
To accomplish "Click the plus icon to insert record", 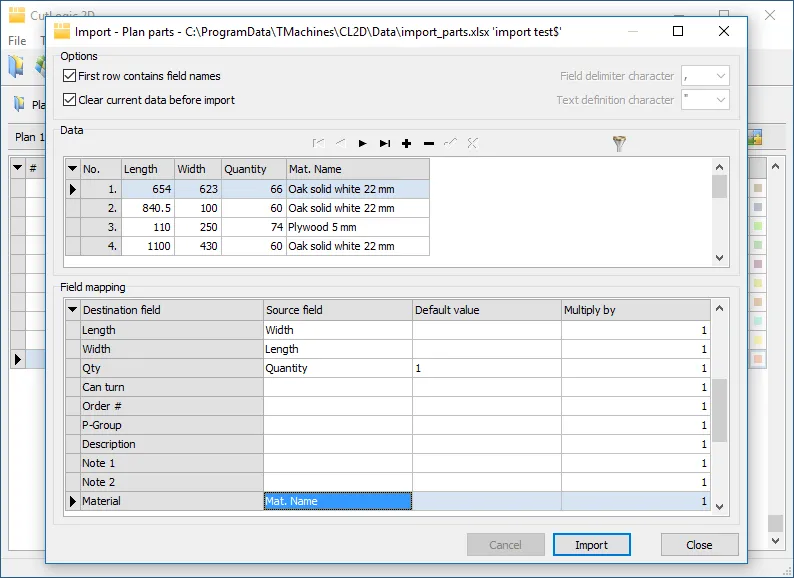I will pyautogui.click(x=407, y=144).
